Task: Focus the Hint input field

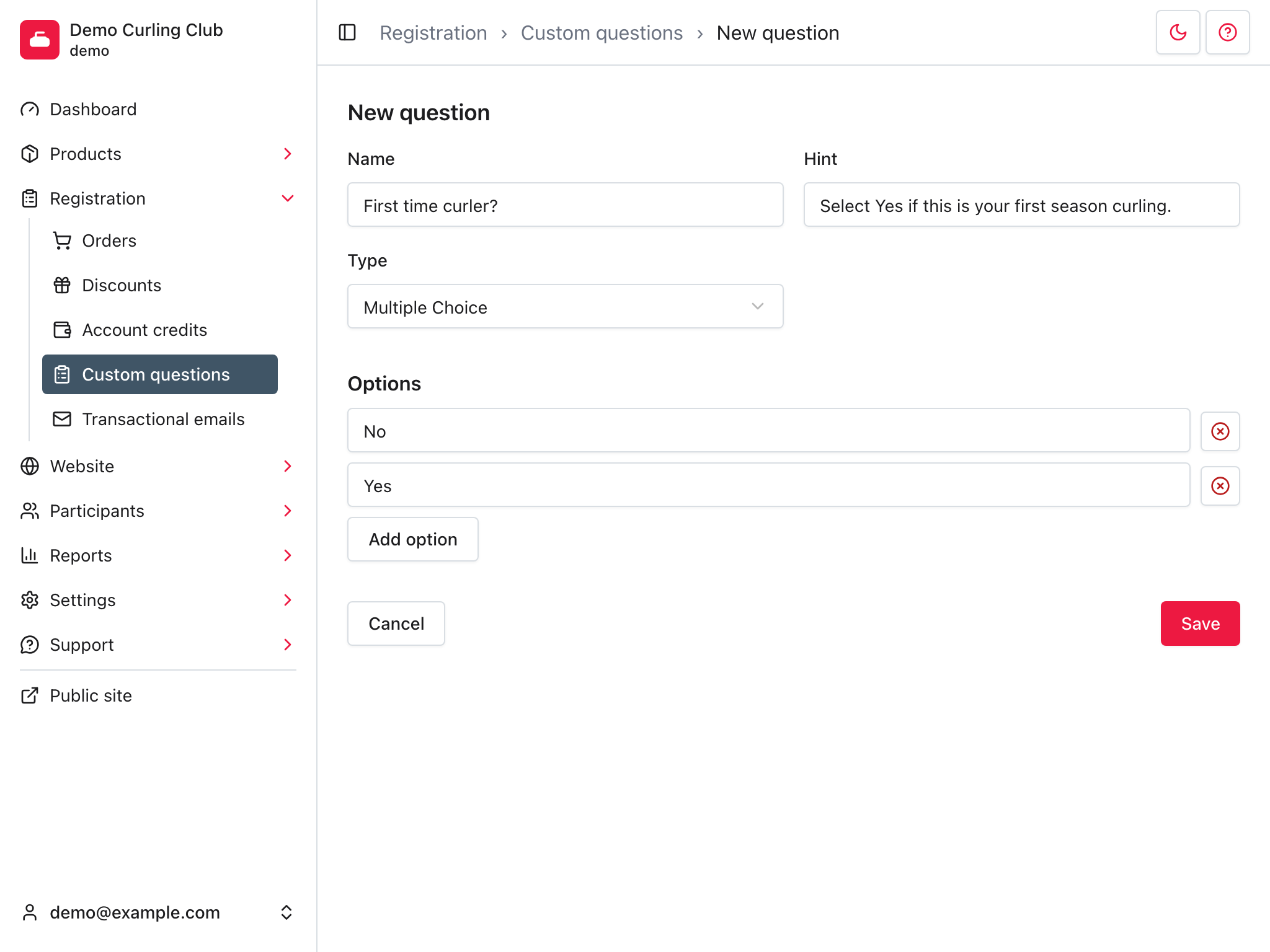Action: pos(1022,205)
